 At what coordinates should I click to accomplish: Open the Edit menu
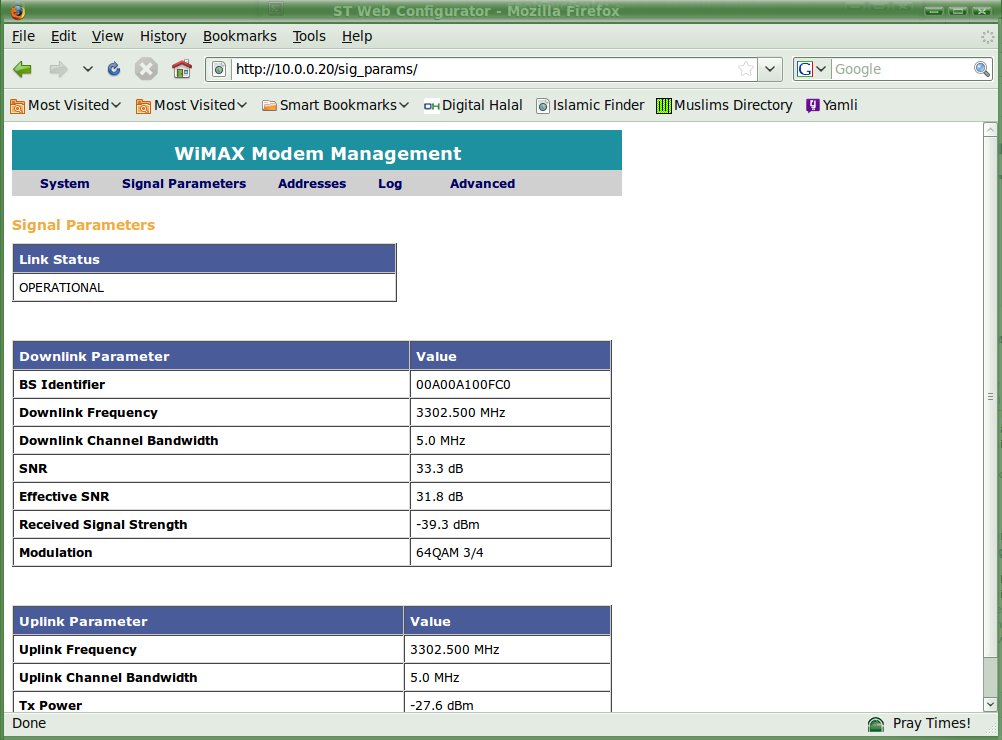pos(63,36)
